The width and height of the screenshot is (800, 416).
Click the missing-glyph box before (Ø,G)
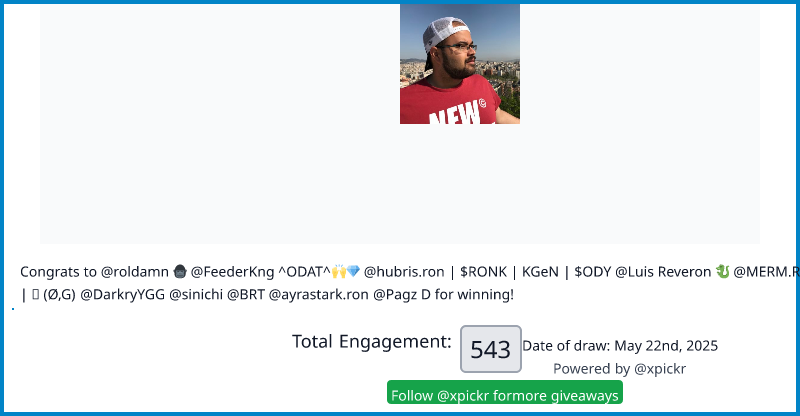pyautogui.click(x=34, y=295)
